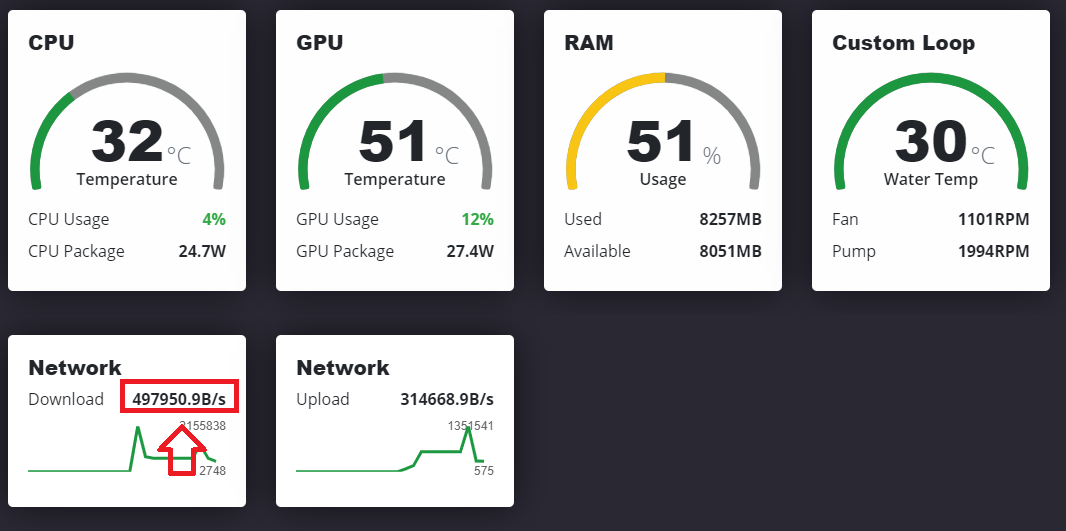
Task: Click the 27.4W GPU Package reading
Action: [470, 252]
